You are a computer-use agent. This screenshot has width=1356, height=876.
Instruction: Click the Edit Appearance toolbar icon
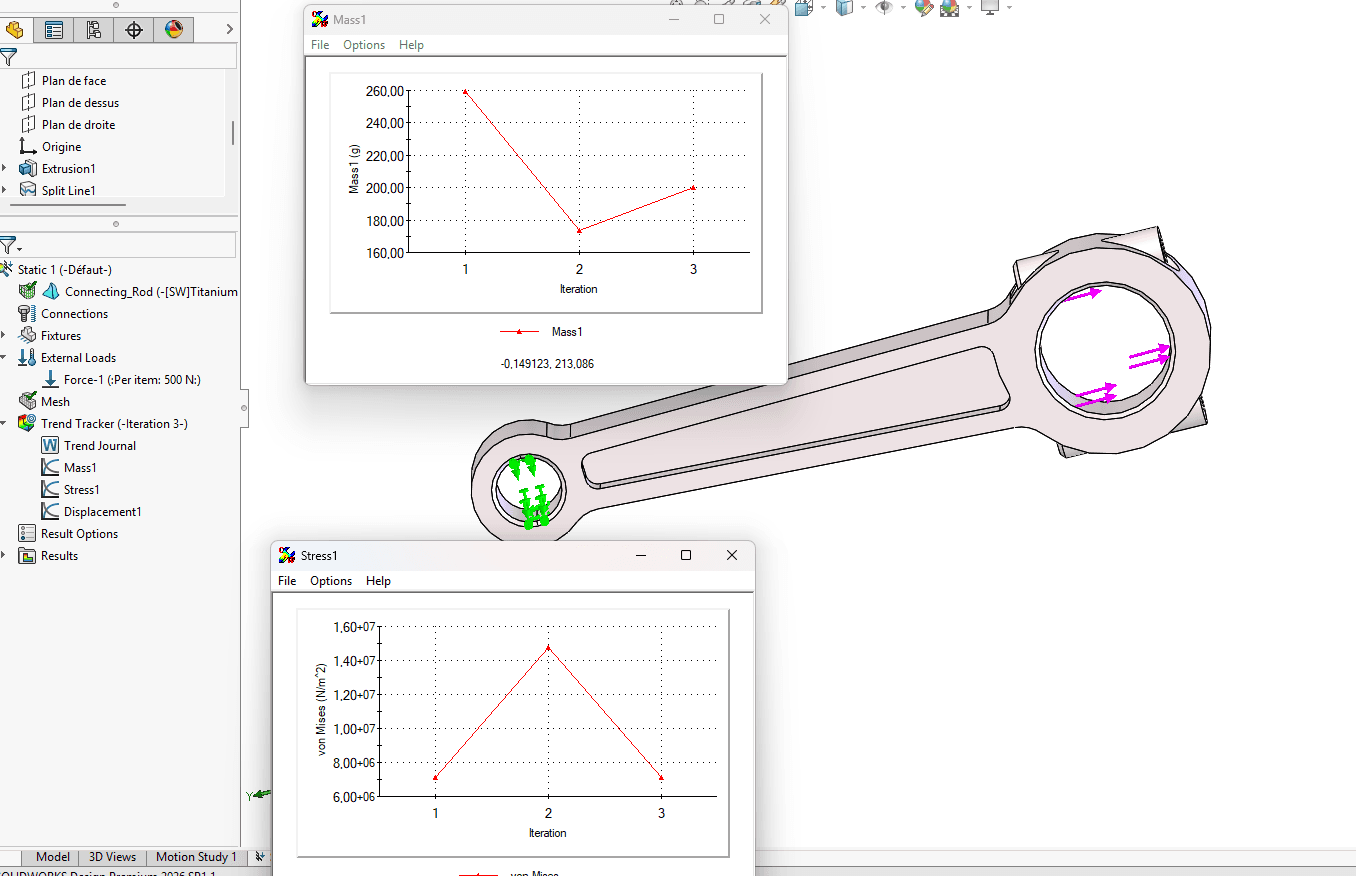pos(923,8)
